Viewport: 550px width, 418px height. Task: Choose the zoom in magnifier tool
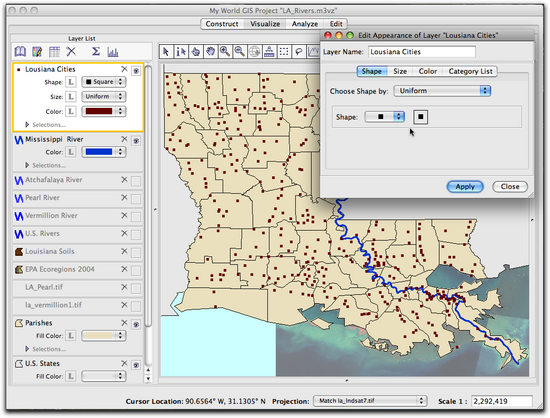[x=225, y=52]
